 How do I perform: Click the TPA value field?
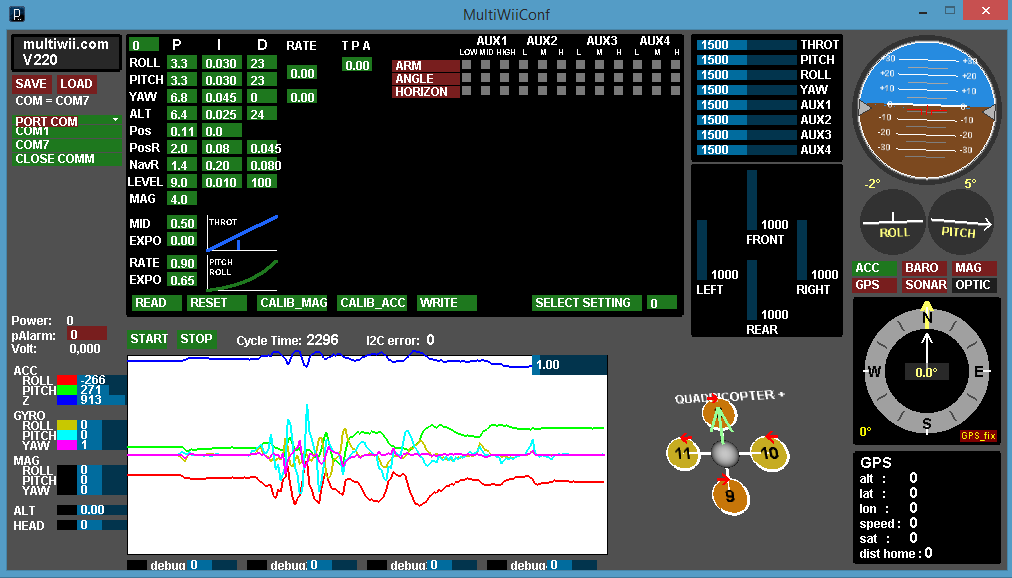358,65
